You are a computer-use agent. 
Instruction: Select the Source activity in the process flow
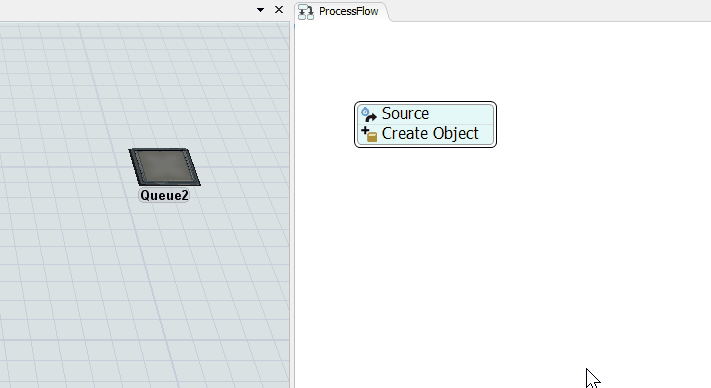pyautogui.click(x=425, y=114)
